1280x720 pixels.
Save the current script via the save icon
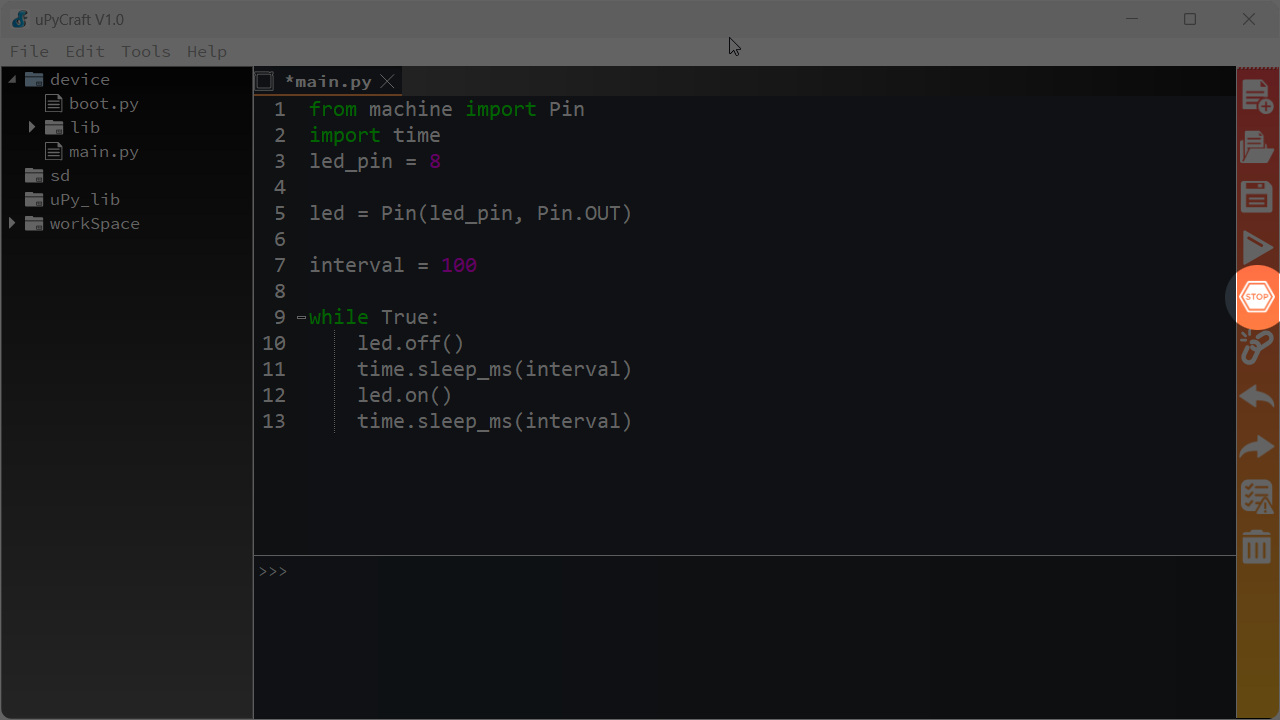(1257, 196)
